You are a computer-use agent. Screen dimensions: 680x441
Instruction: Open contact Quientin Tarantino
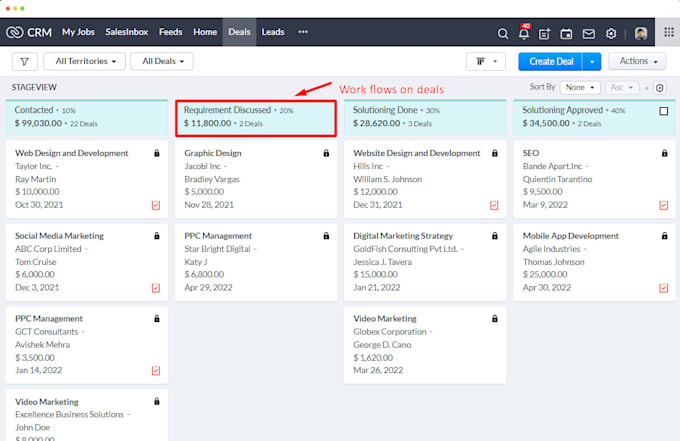coord(557,179)
